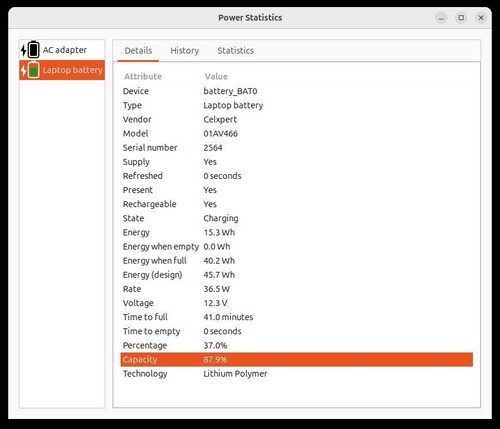This screenshot has width=500, height=429.
Task: Click the Attribute column header
Action: (x=143, y=76)
